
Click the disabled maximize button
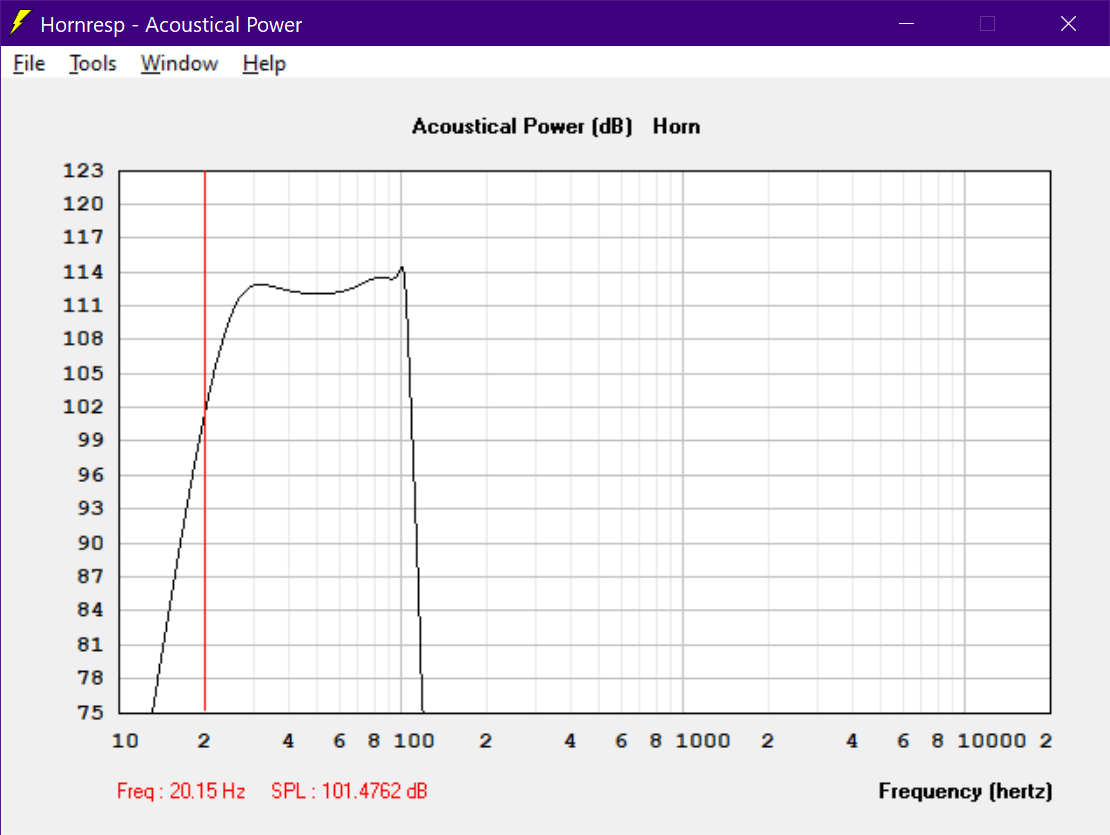[987, 23]
